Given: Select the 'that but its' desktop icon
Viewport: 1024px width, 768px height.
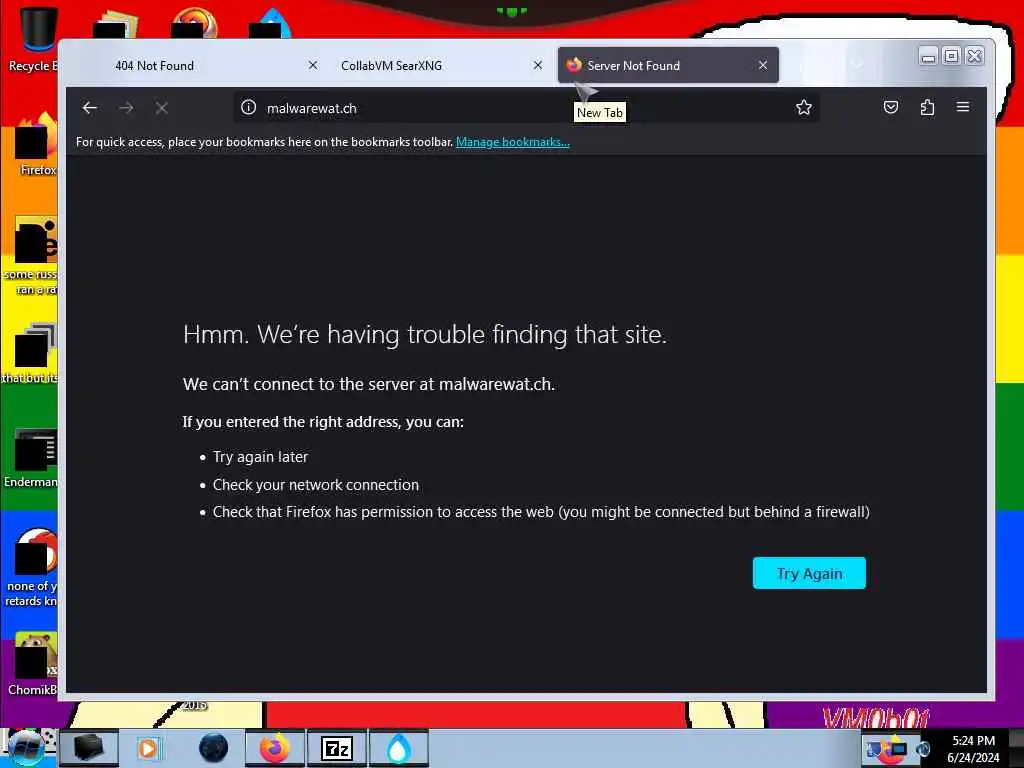Looking at the screenshot, I should coord(31,353).
